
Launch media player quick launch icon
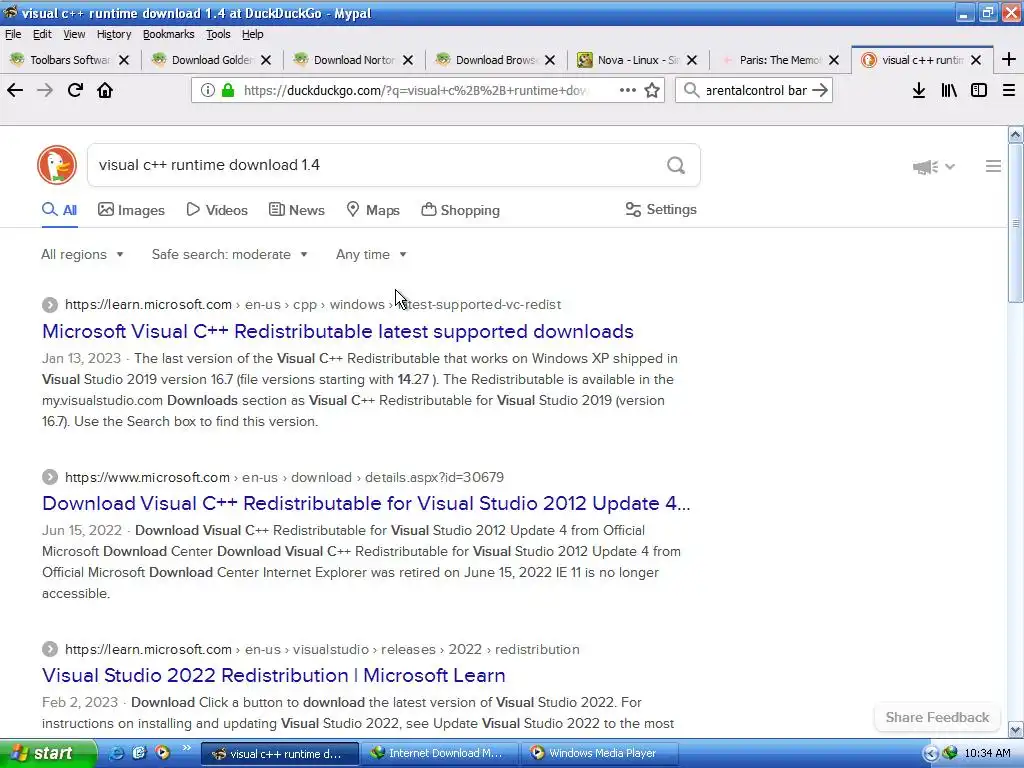tap(162, 753)
